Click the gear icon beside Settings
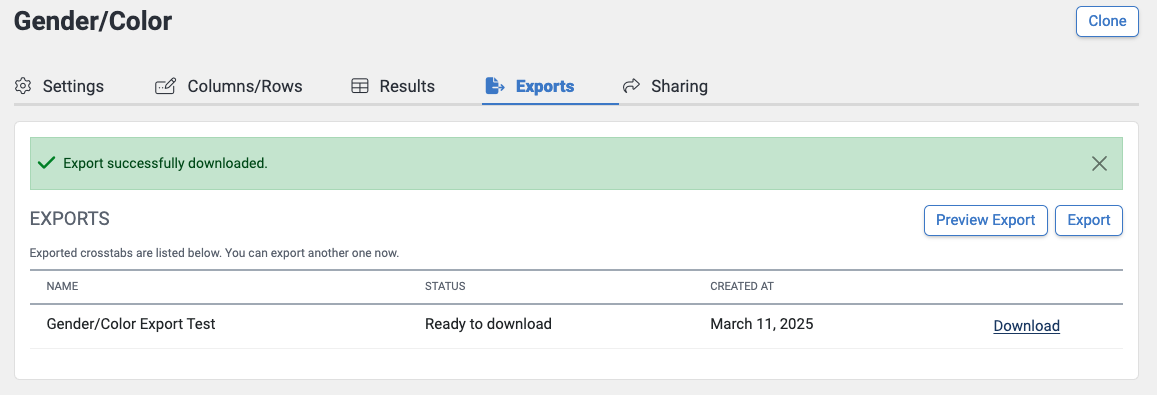This screenshot has width=1157, height=395. click(23, 86)
